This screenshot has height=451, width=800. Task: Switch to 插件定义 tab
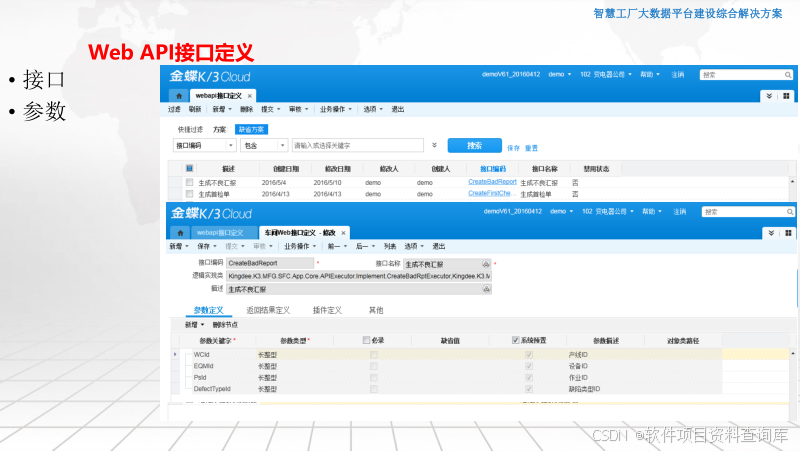coord(327,310)
